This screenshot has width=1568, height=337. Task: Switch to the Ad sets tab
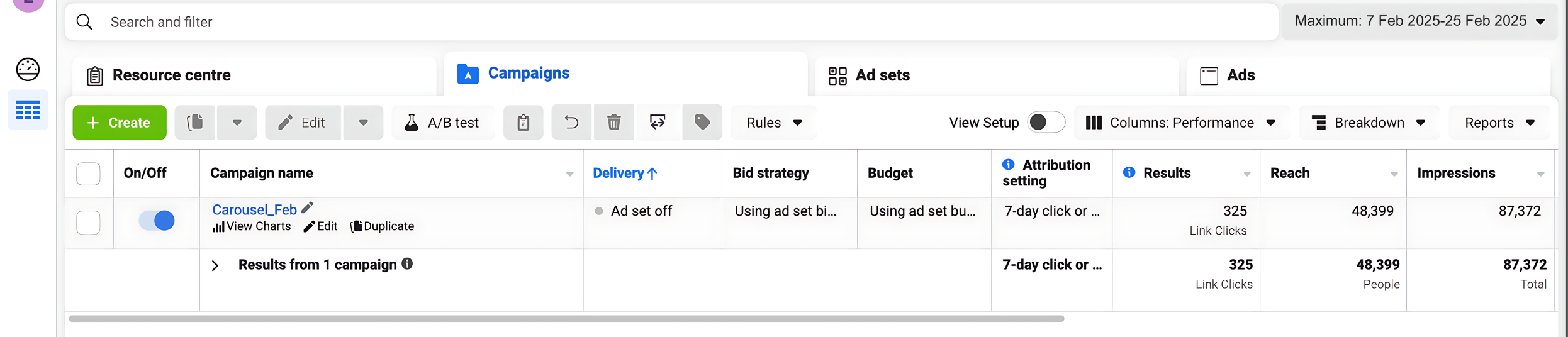(869, 75)
